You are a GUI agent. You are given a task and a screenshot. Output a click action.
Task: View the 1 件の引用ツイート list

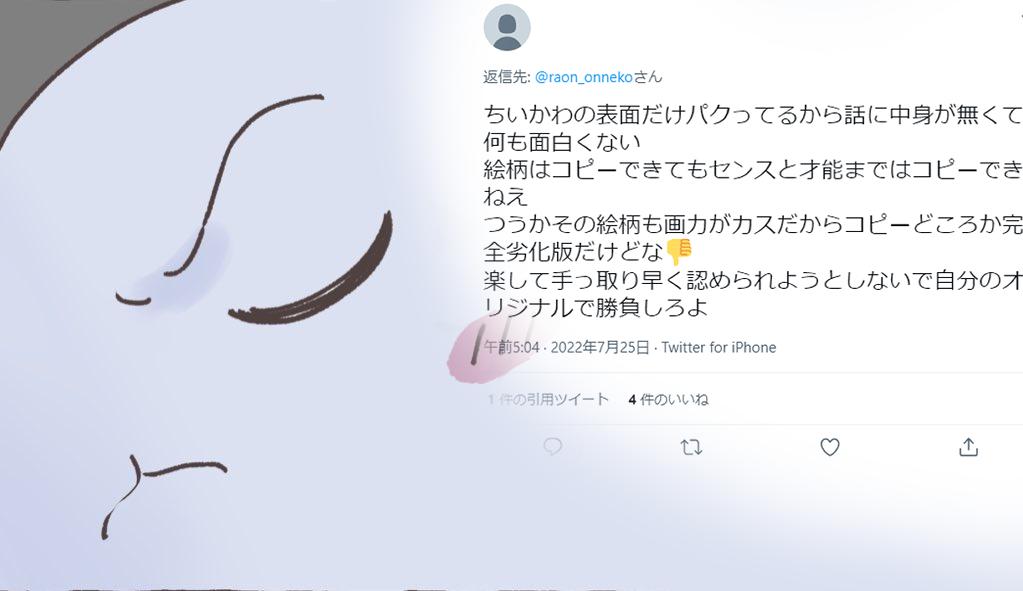[x=547, y=399]
